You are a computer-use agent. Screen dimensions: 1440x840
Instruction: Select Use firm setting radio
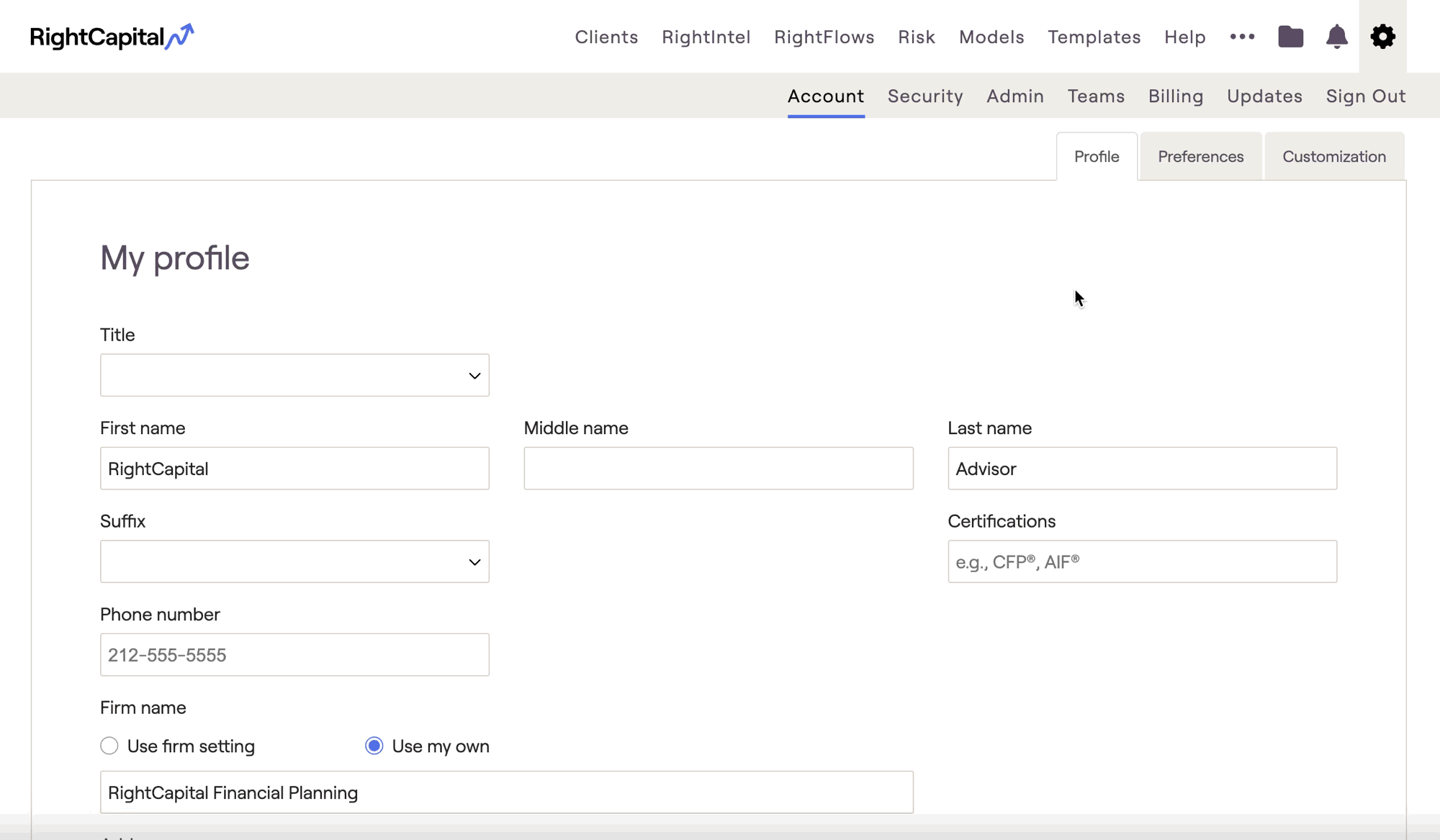[109, 746]
